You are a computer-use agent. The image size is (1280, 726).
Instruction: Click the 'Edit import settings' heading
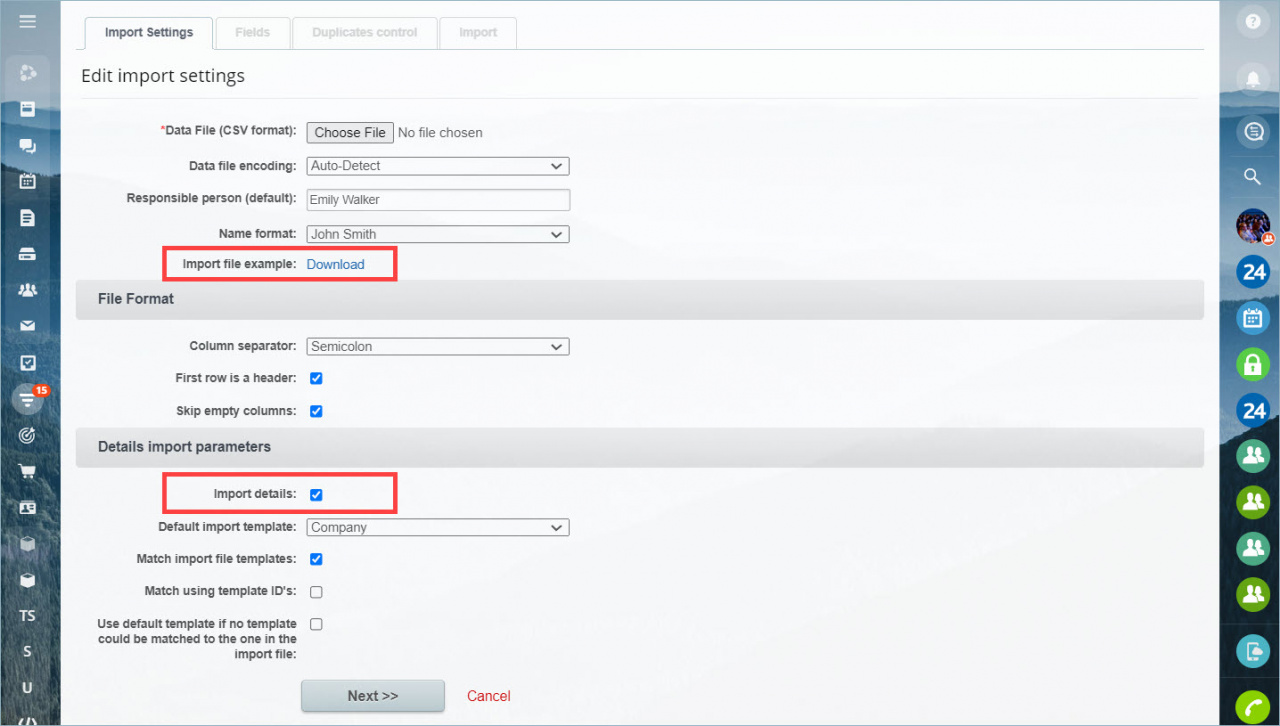163,76
